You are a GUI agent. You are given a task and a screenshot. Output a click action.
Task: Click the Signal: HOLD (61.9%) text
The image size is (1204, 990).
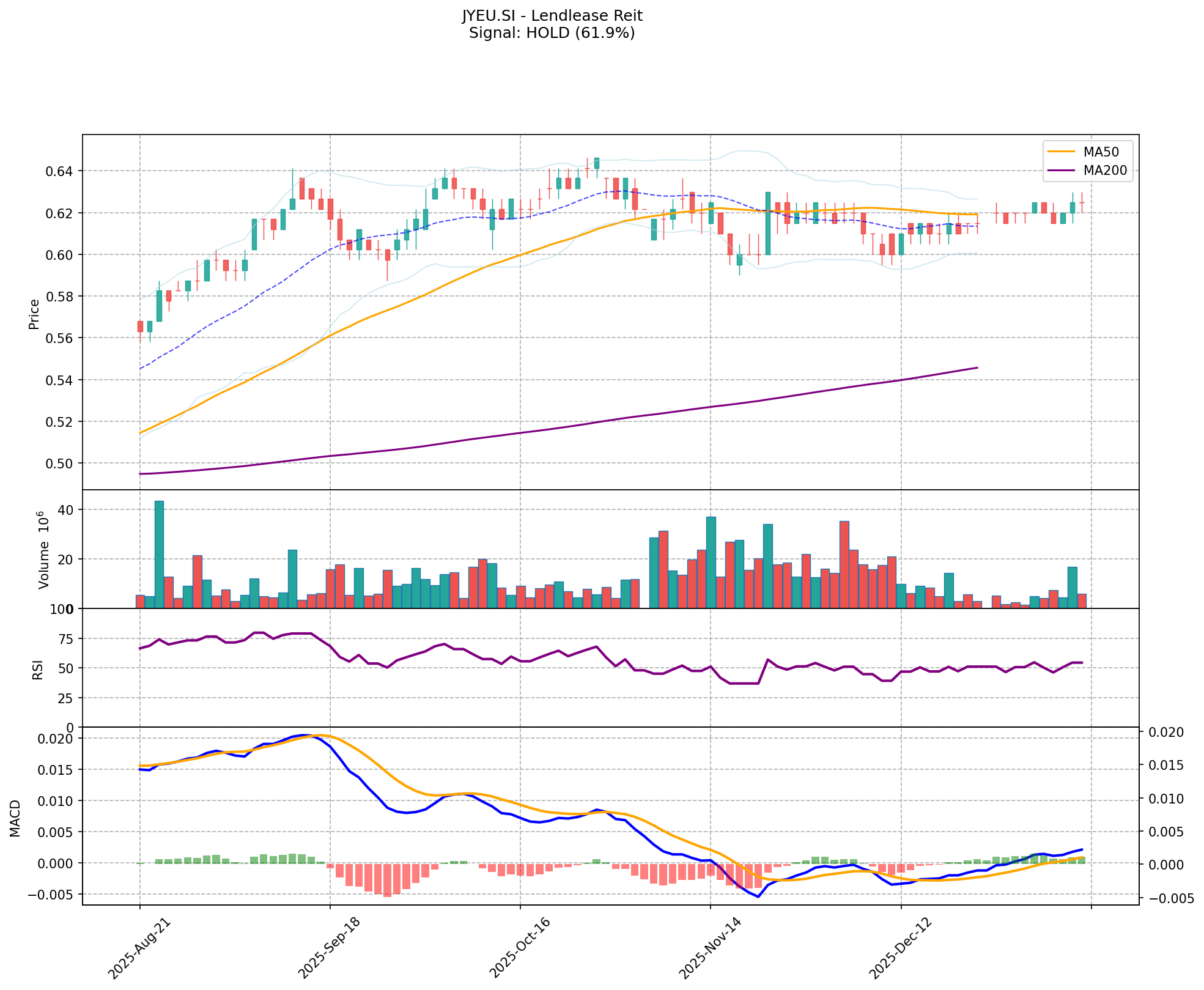coord(552,33)
